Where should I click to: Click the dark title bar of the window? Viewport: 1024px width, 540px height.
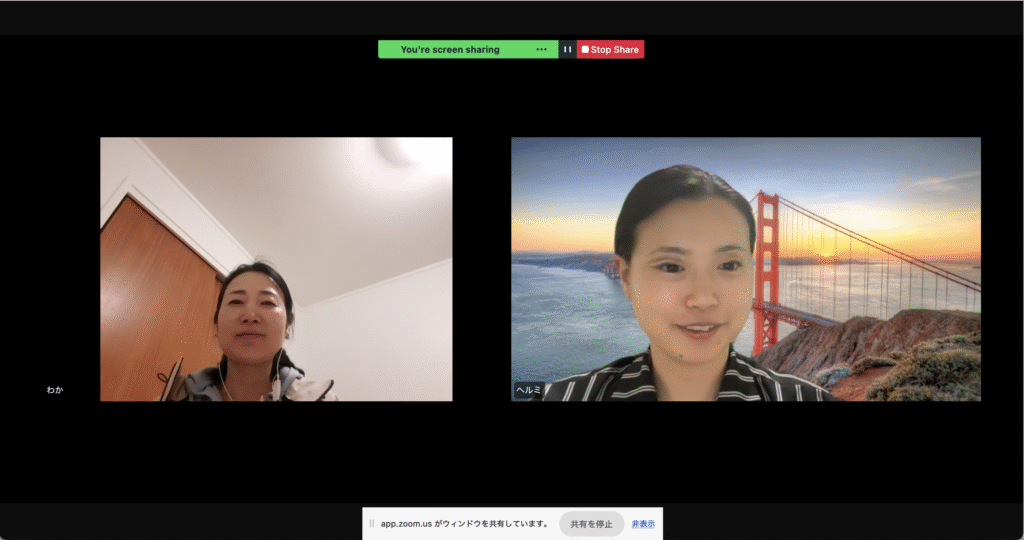click(512, 17)
